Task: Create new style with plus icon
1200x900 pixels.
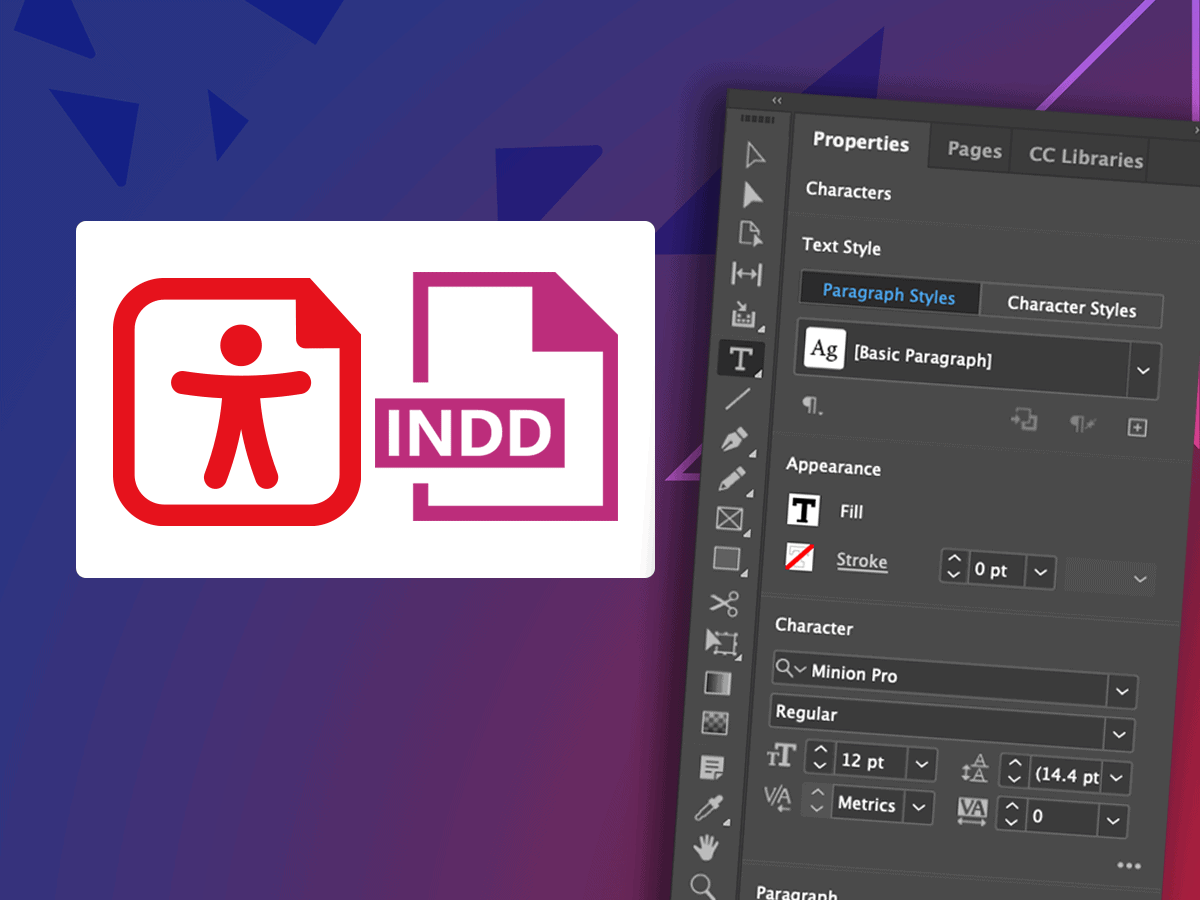Action: [1137, 427]
